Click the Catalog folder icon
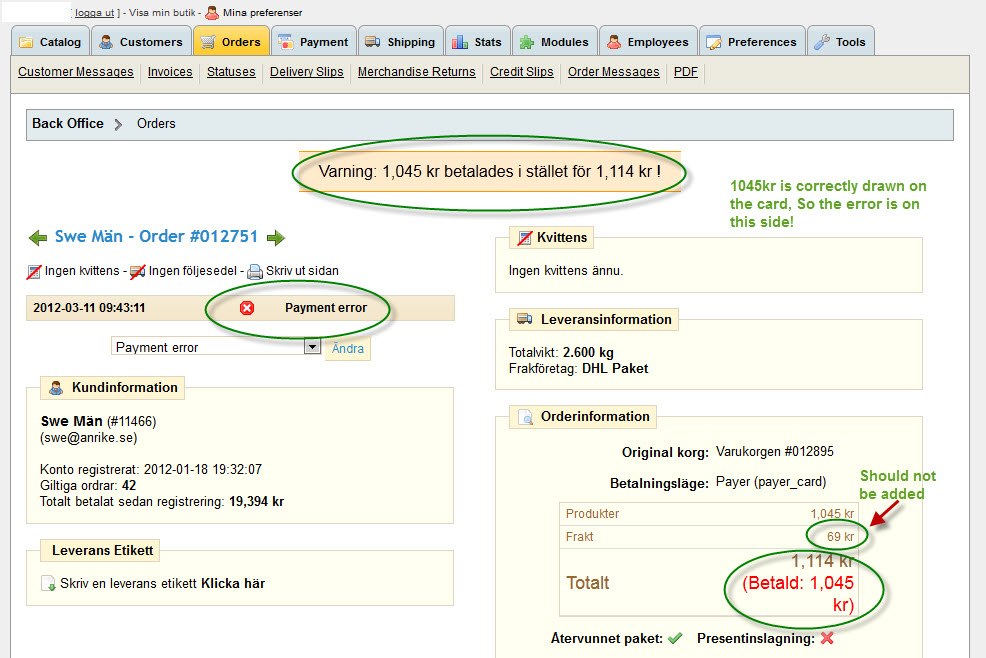The height and width of the screenshot is (658, 986). 26,42
